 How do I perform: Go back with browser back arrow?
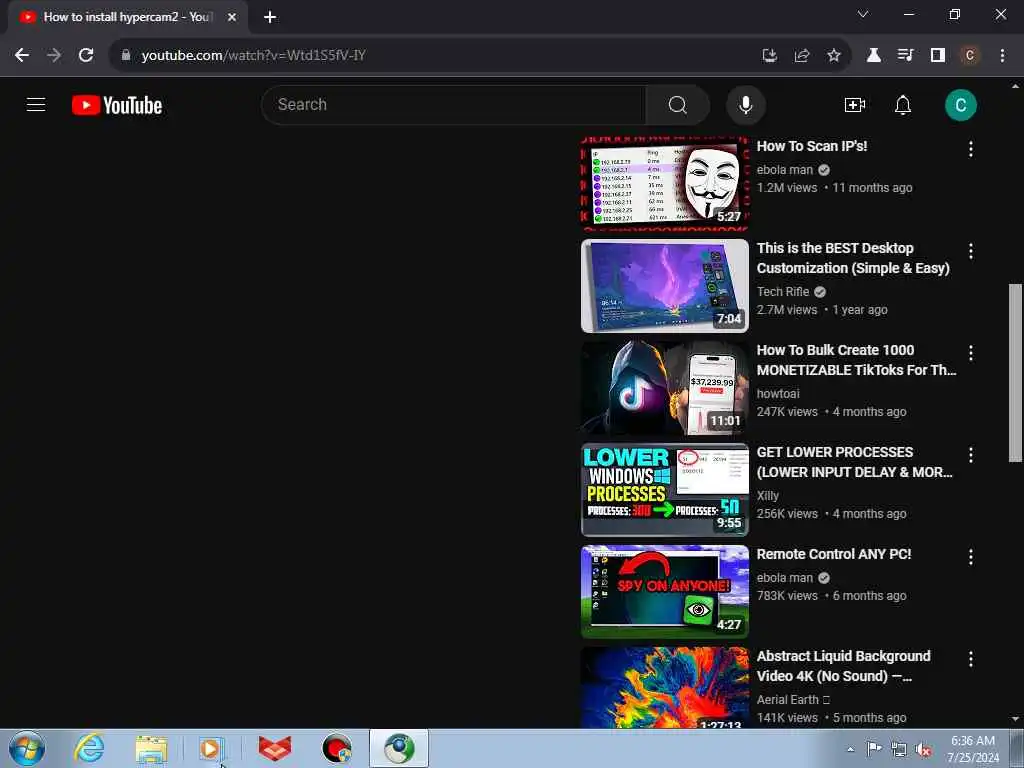point(22,56)
